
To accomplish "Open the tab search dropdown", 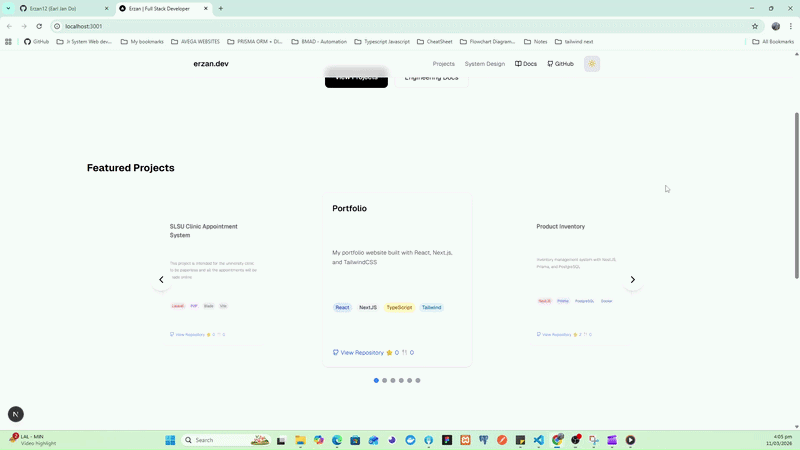I will click(x=8, y=9).
